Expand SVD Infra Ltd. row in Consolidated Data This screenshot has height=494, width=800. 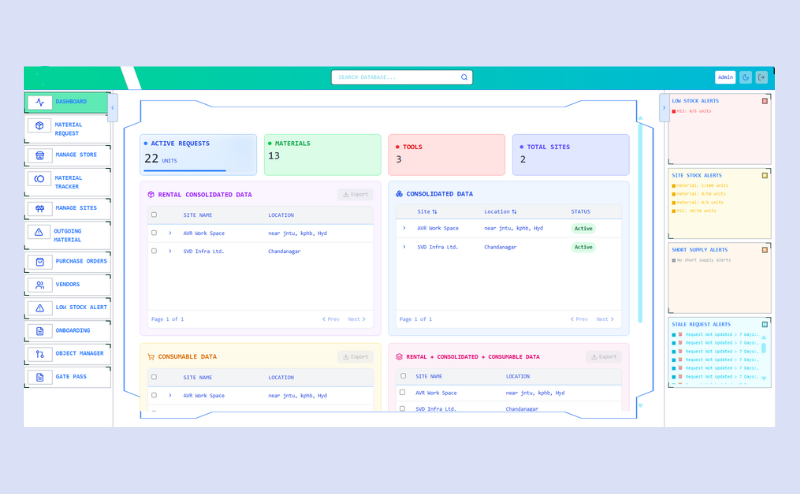point(404,247)
